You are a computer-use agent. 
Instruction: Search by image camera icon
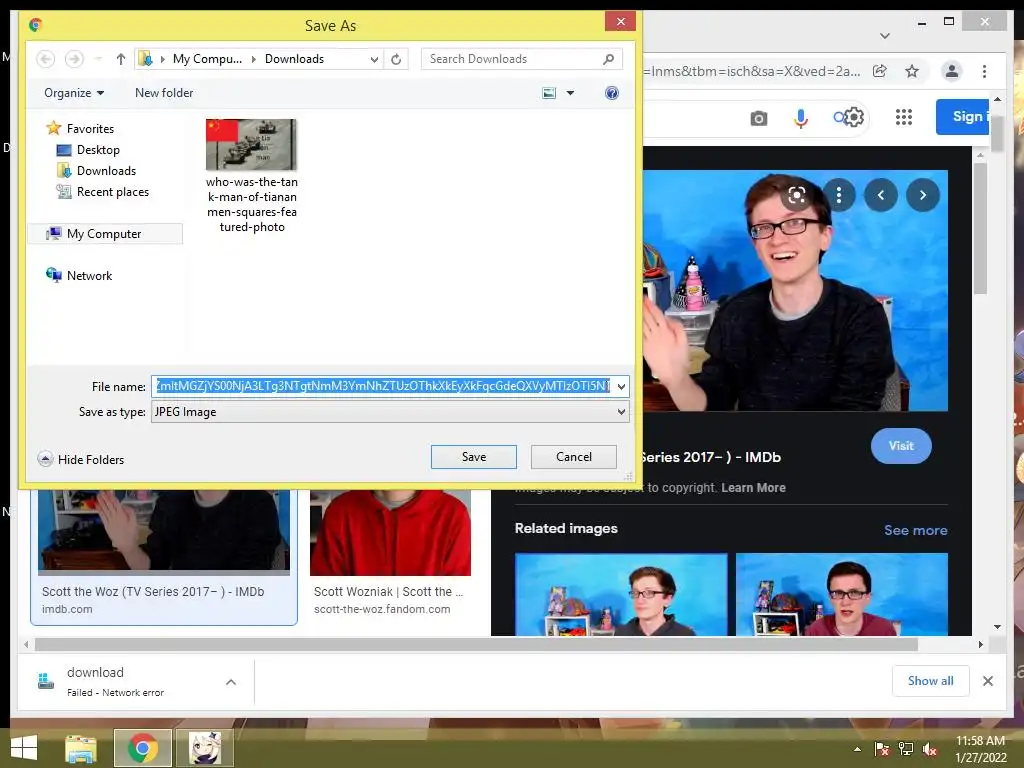click(758, 118)
